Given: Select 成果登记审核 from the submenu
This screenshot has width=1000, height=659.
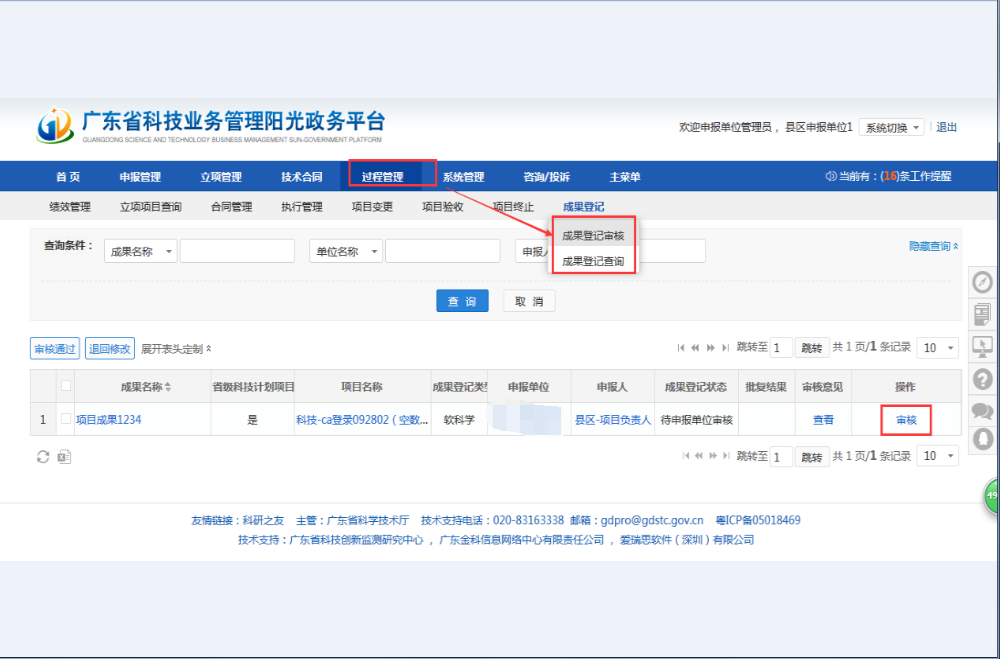Looking at the screenshot, I should pos(593,236).
